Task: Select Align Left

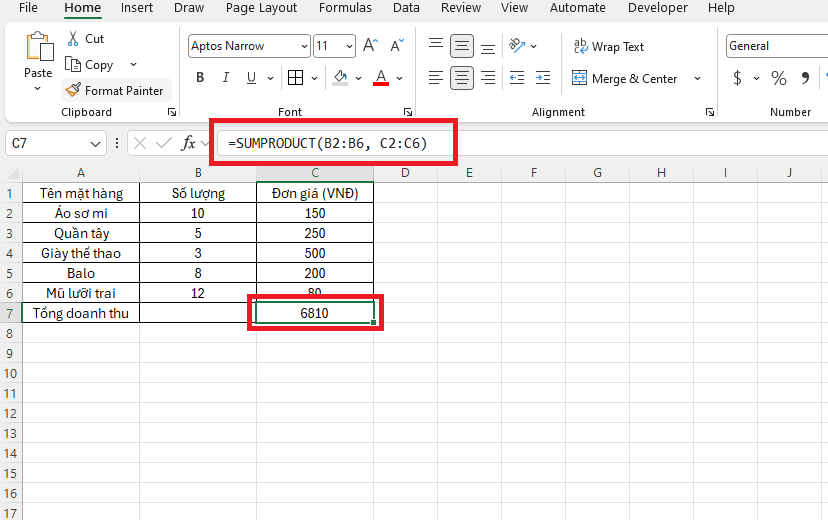Action: [436, 78]
